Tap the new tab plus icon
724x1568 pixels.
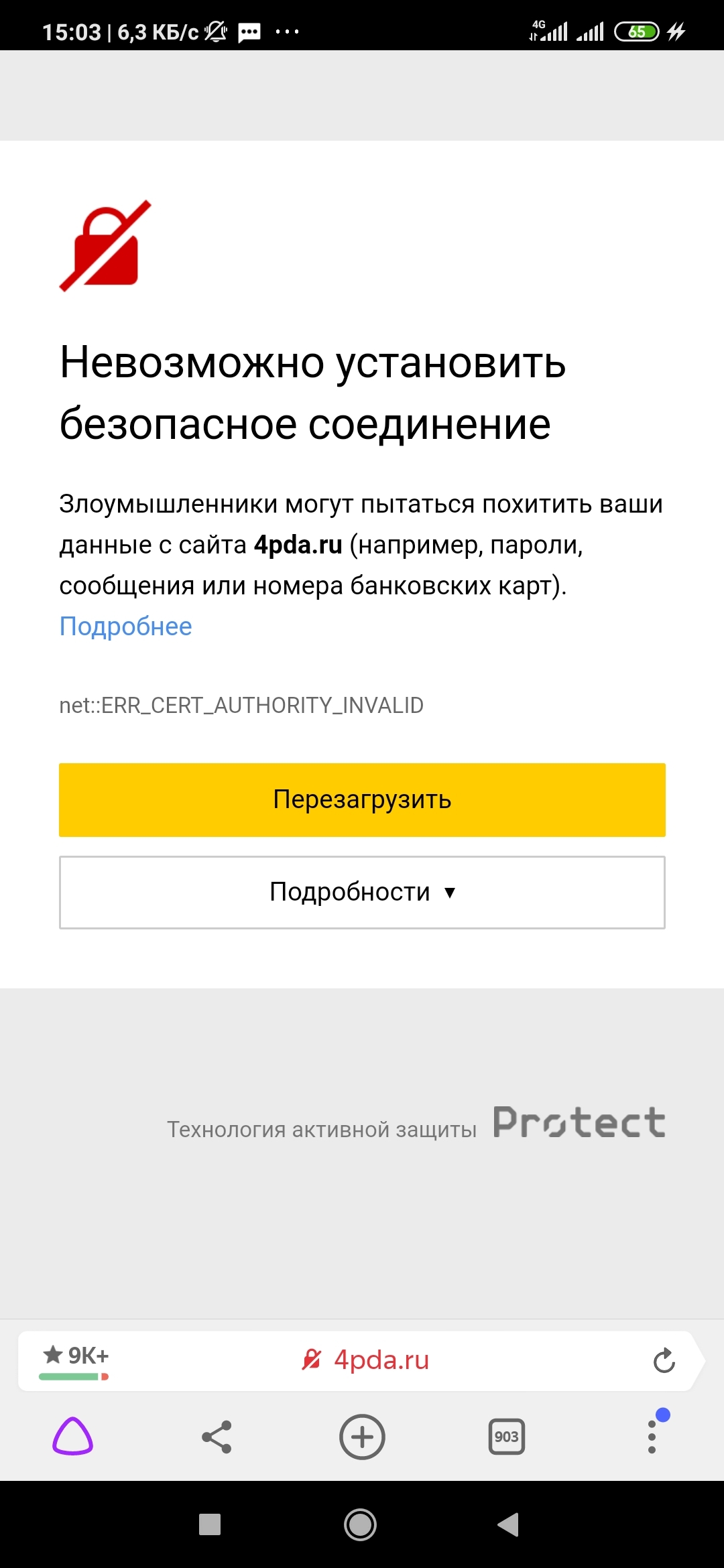(362, 1437)
